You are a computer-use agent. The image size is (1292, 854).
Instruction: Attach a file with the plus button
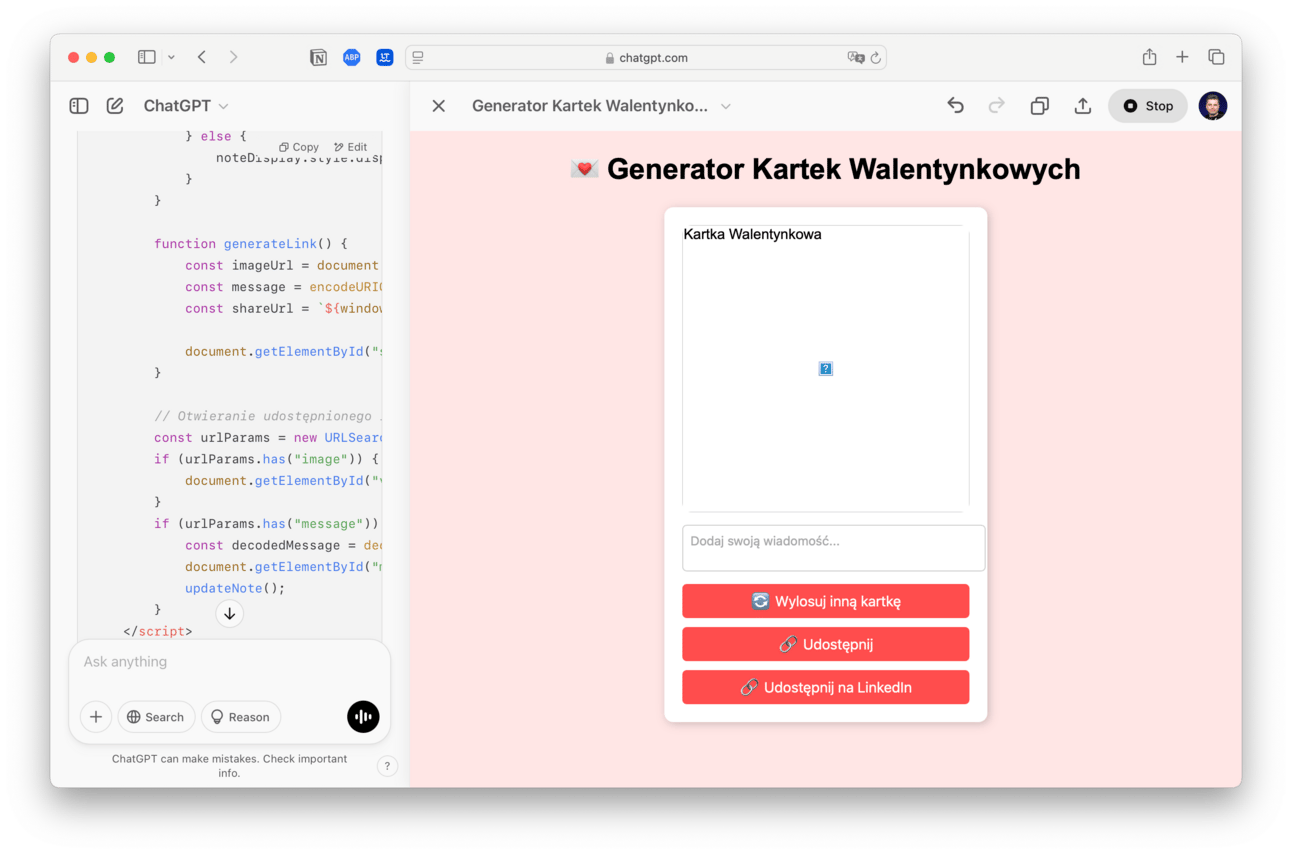click(96, 717)
